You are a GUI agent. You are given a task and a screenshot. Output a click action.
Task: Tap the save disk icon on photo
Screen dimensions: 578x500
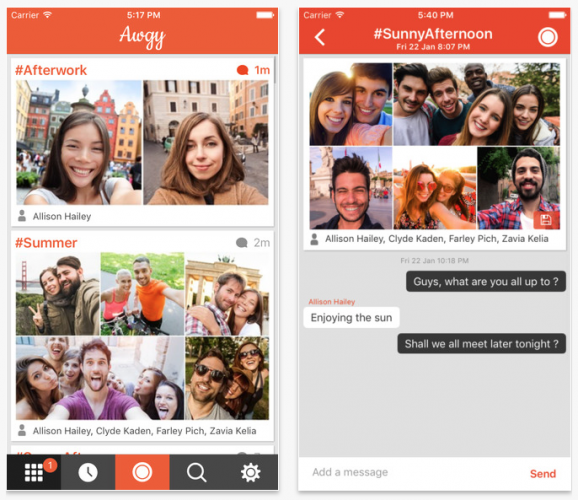[546, 220]
